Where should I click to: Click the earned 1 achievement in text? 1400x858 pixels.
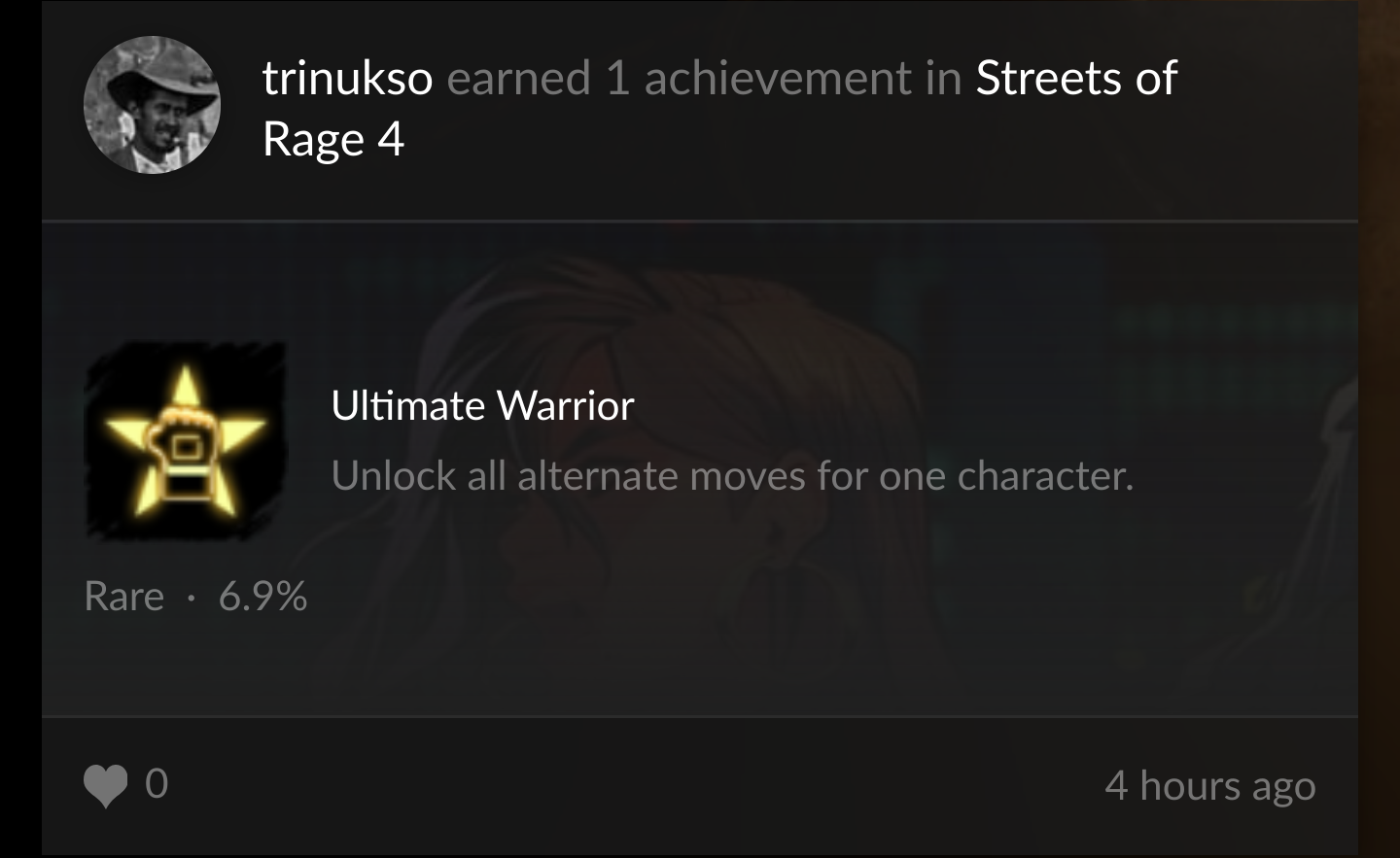(x=704, y=78)
